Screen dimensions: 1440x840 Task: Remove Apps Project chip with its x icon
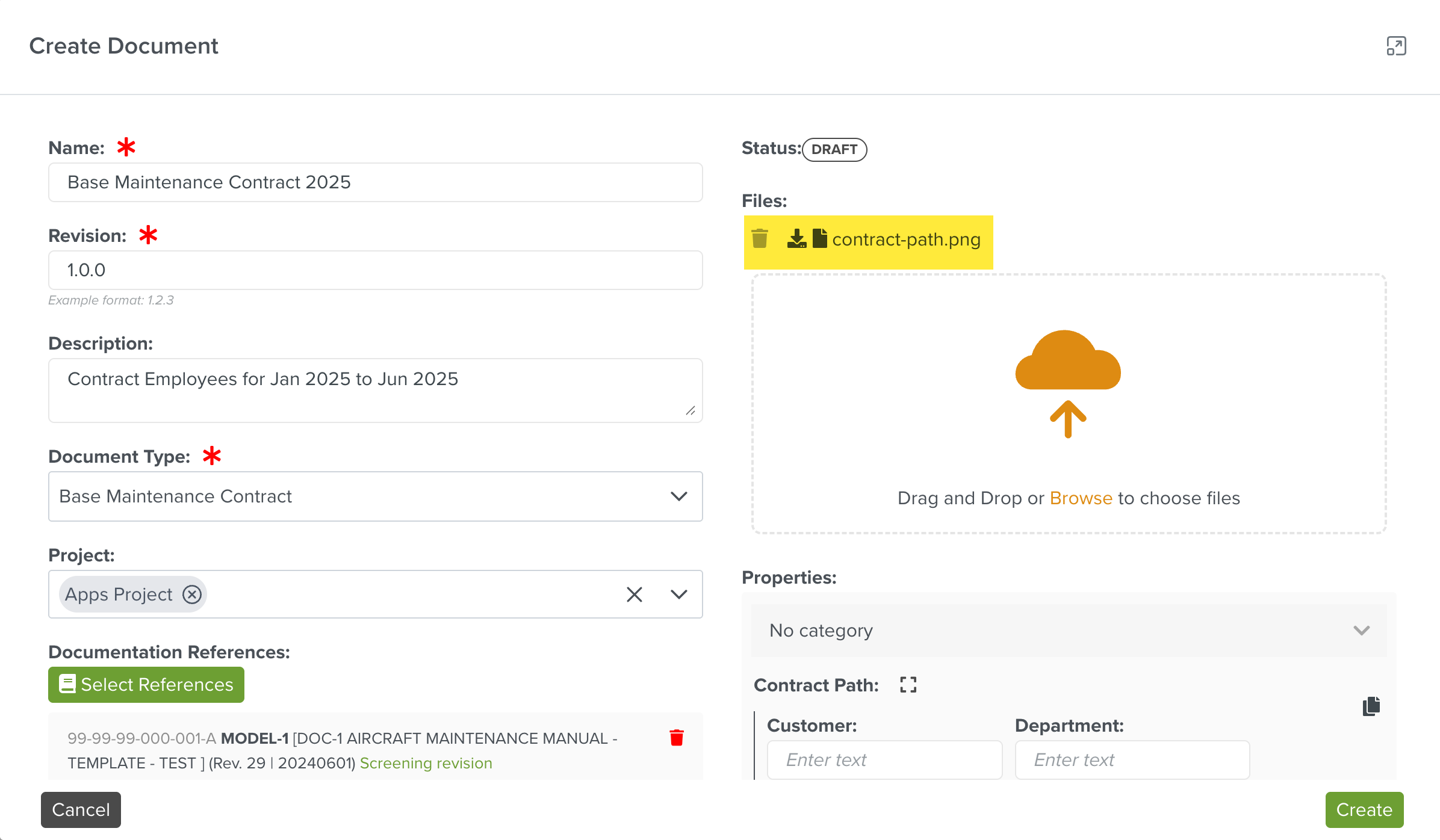pos(192,594)
